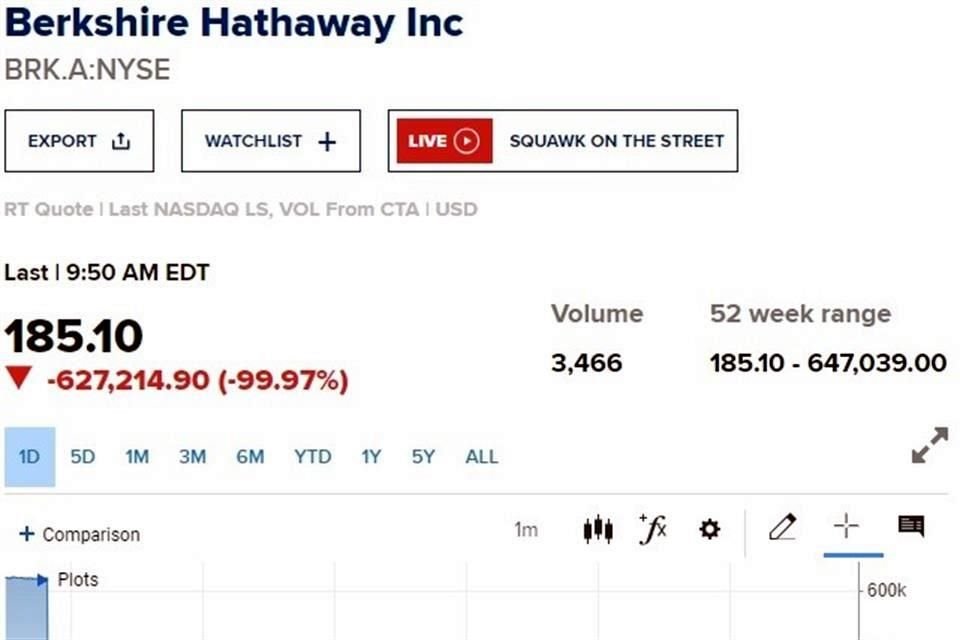Open the chart events annotations icon
This screenshot has height=640, width=960.
912,527
